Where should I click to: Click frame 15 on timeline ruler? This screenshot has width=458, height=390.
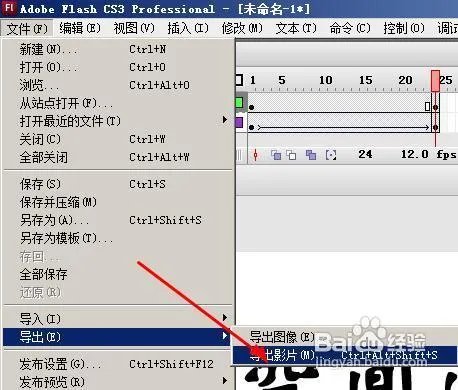[365, 80]
